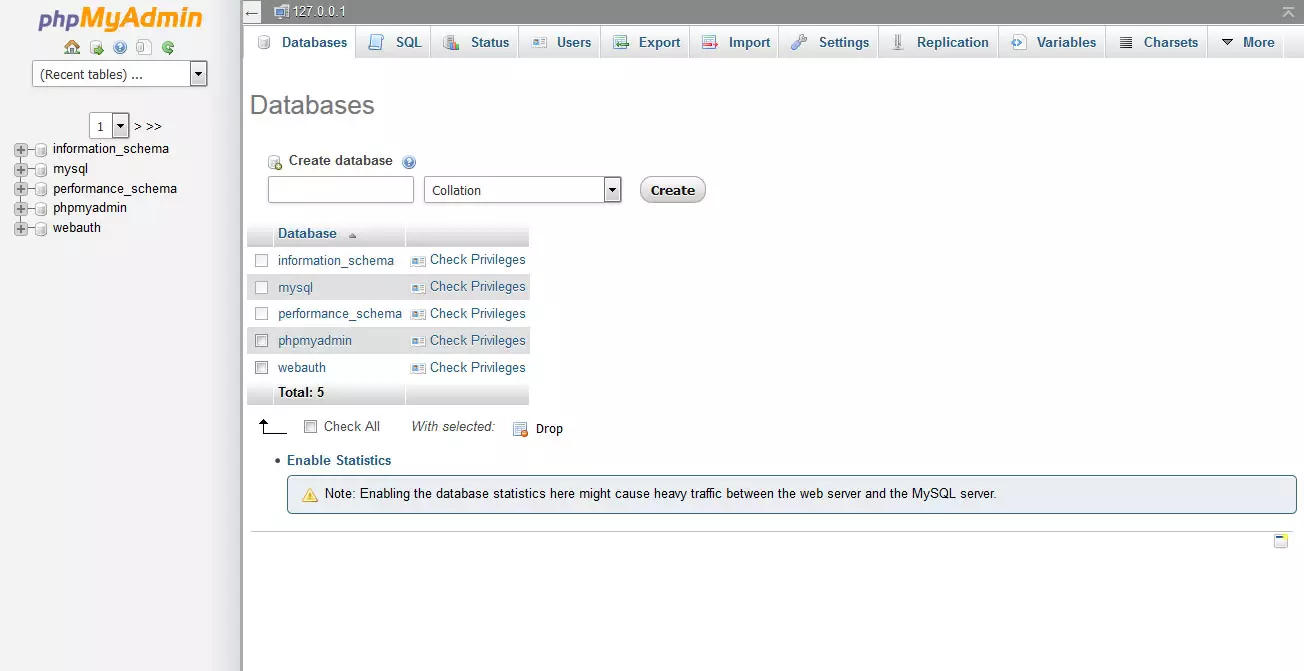Click the Enable Statistics link

(x=339, y=460)
